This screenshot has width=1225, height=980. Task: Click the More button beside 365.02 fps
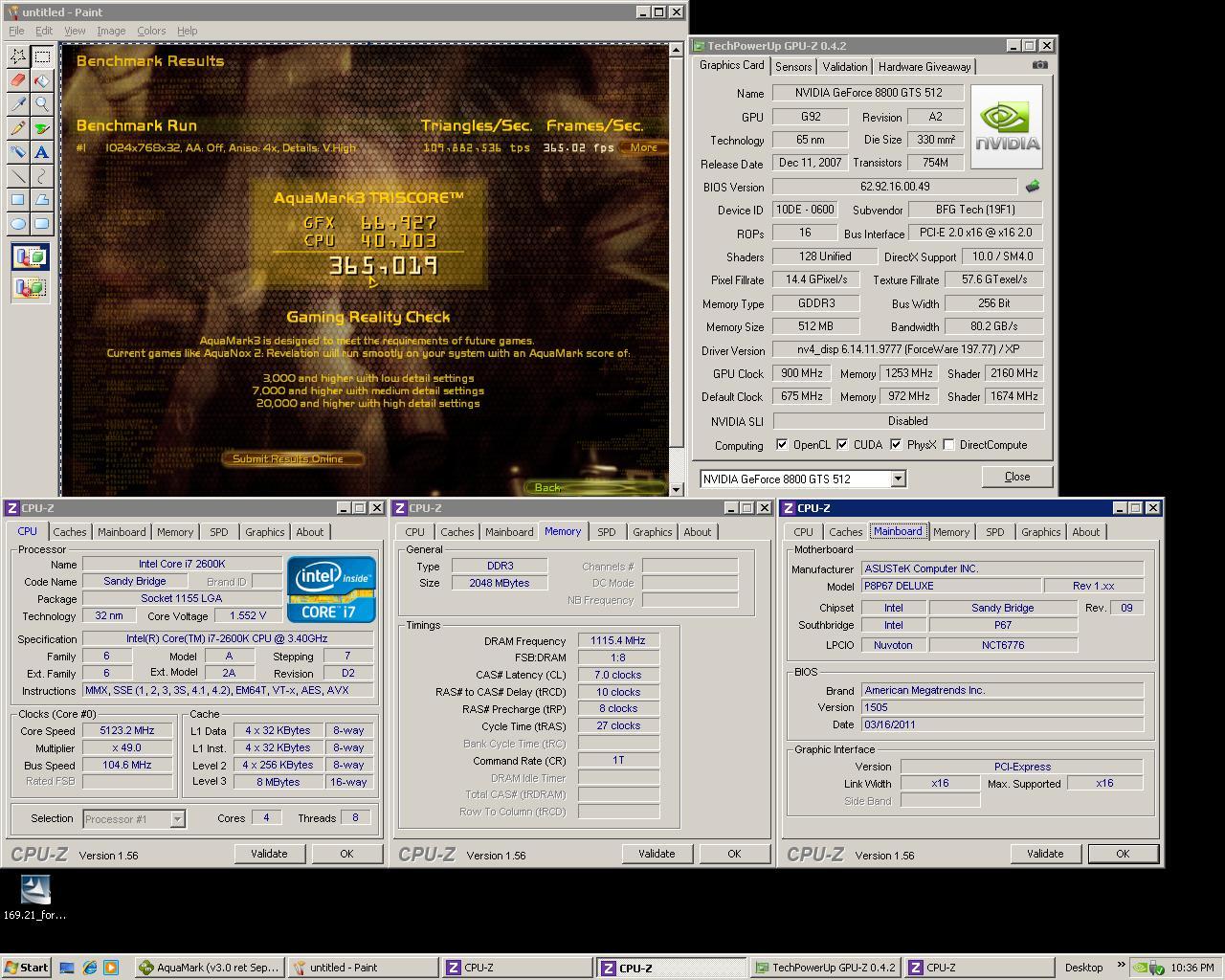click(643, 147)
